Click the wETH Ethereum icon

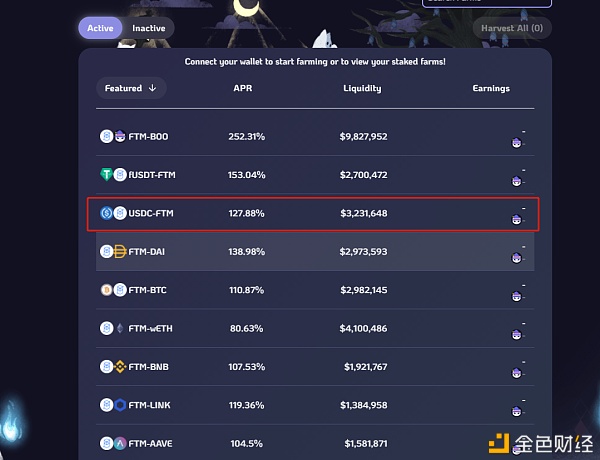tap(120, 328)
